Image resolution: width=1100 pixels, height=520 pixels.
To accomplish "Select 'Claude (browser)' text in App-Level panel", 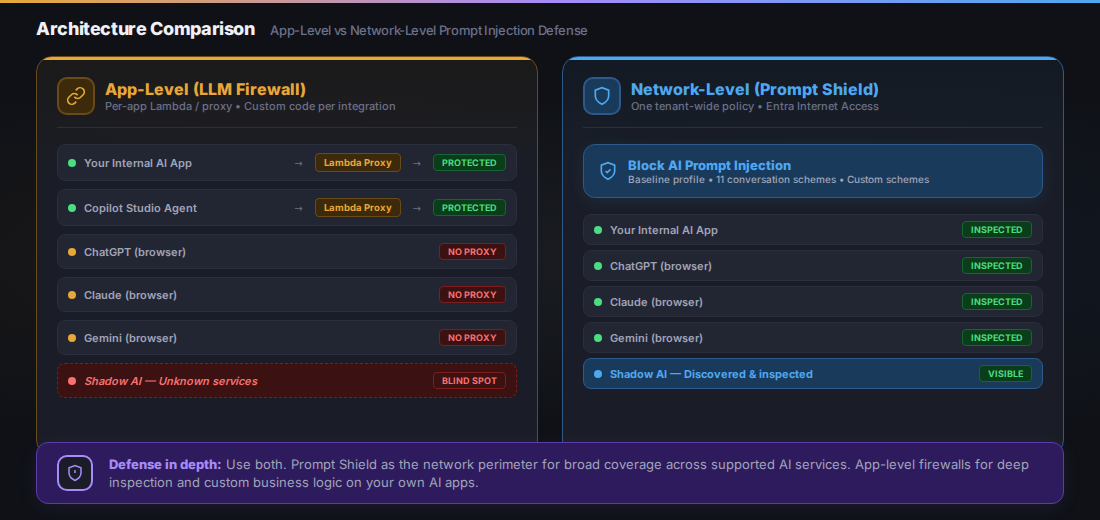I will tap(130, 295).
